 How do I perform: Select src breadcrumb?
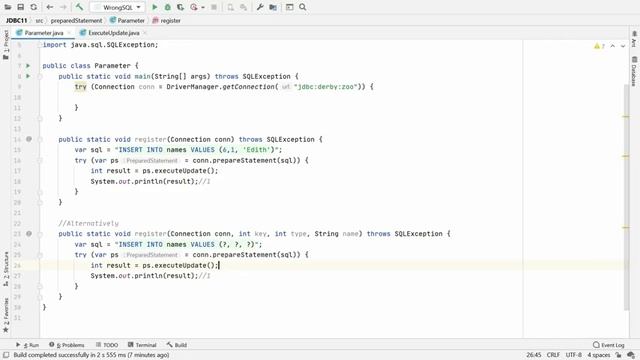tap(39, 20)
